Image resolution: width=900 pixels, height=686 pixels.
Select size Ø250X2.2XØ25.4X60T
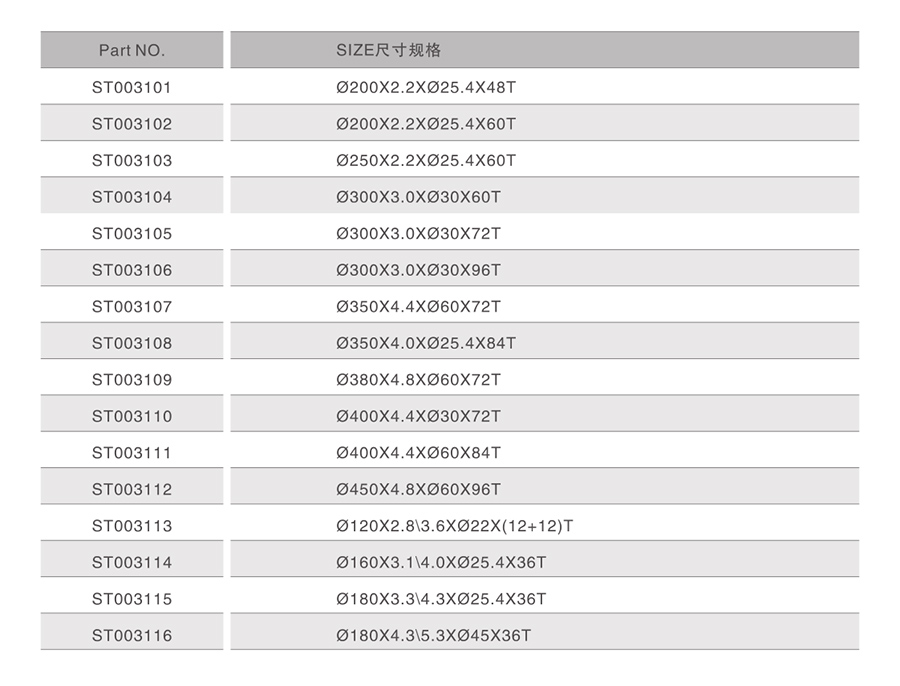426,160
